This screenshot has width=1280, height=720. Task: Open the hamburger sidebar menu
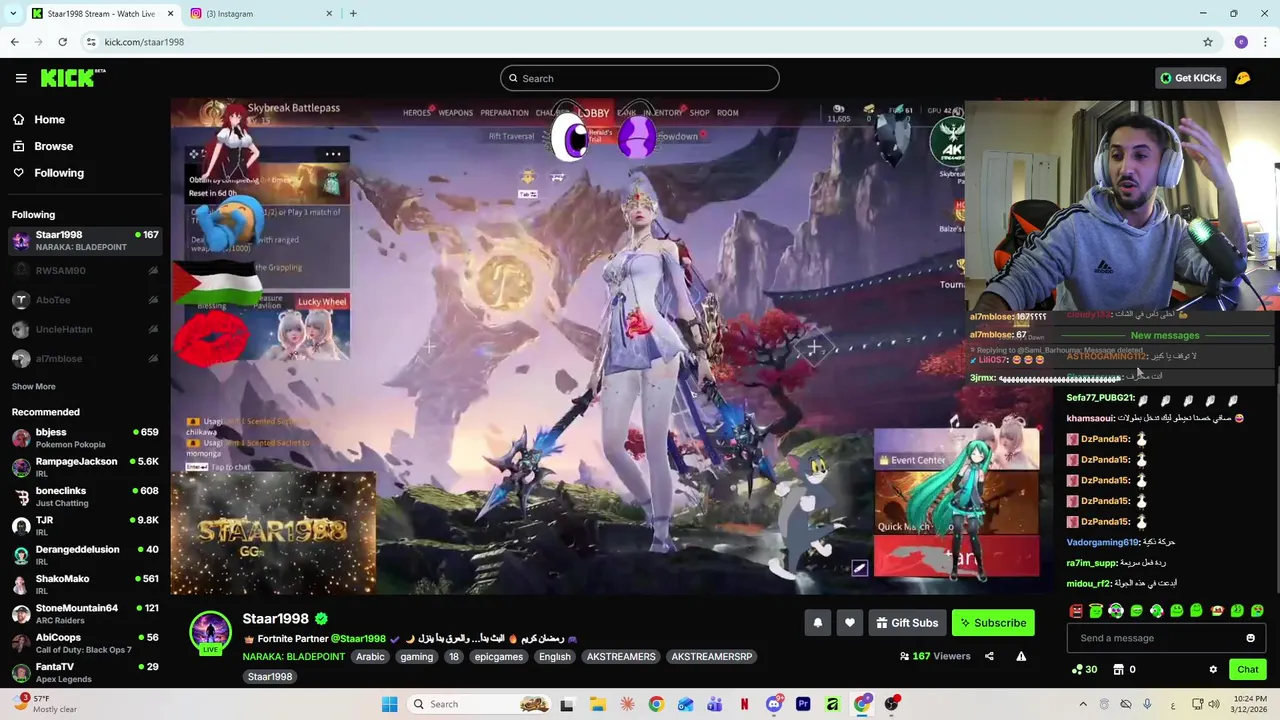tap(21, 78)
